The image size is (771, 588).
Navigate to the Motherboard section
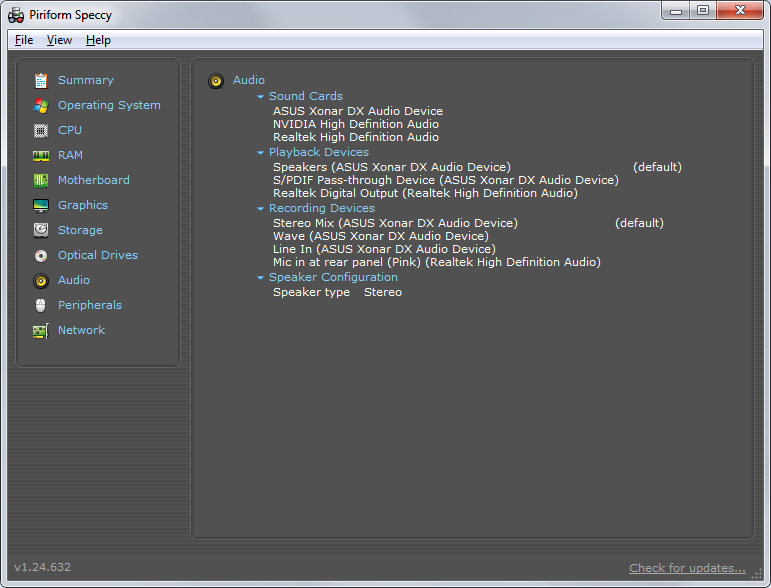click(94, 180)
